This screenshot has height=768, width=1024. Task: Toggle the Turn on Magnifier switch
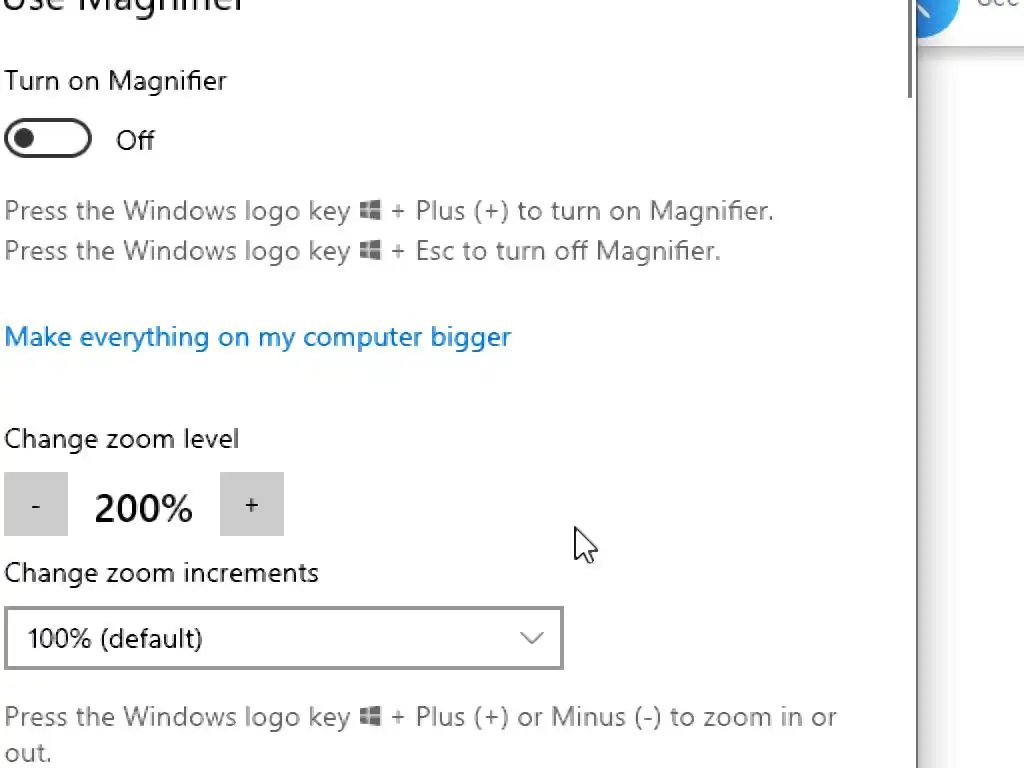pyautogui.click(x=47, y=139)
